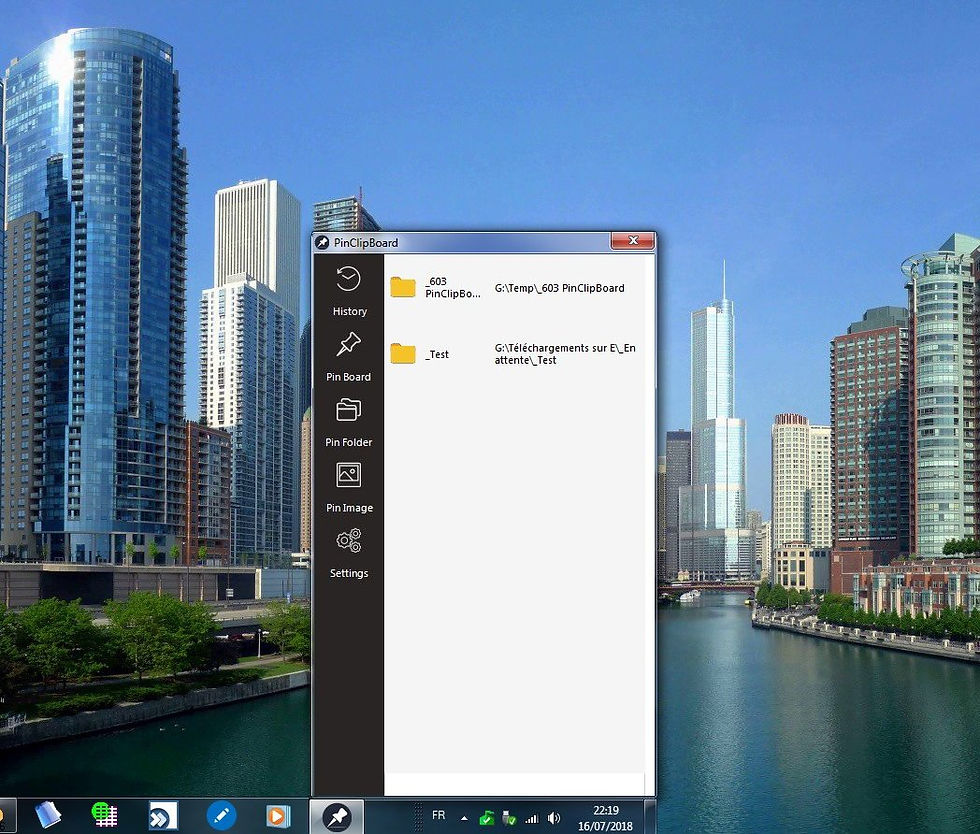
Task: Click the PinClipBoard title bar pin icon
Action: click(322, 243)
